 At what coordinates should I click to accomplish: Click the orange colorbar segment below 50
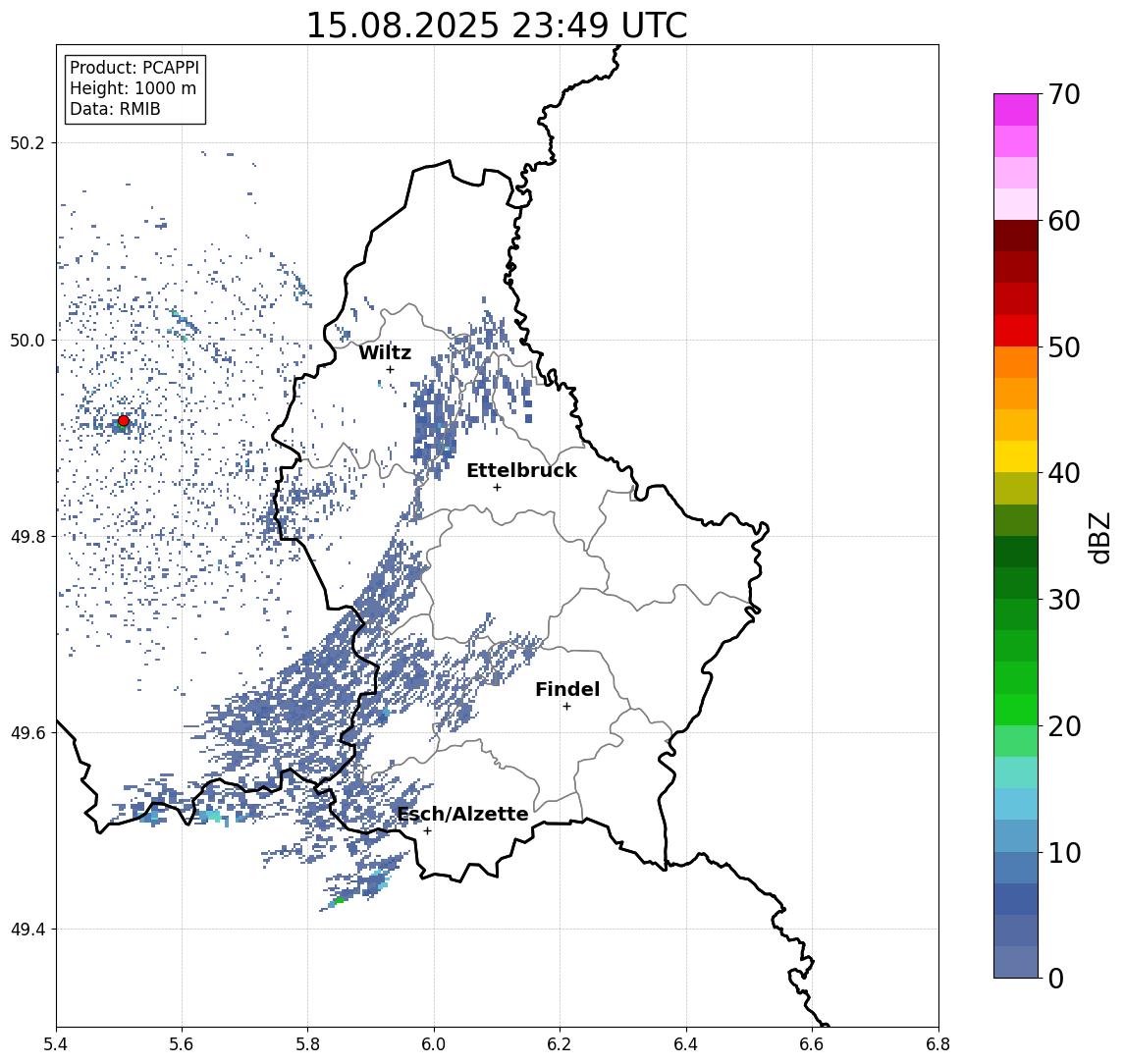tap(1016, 362)
